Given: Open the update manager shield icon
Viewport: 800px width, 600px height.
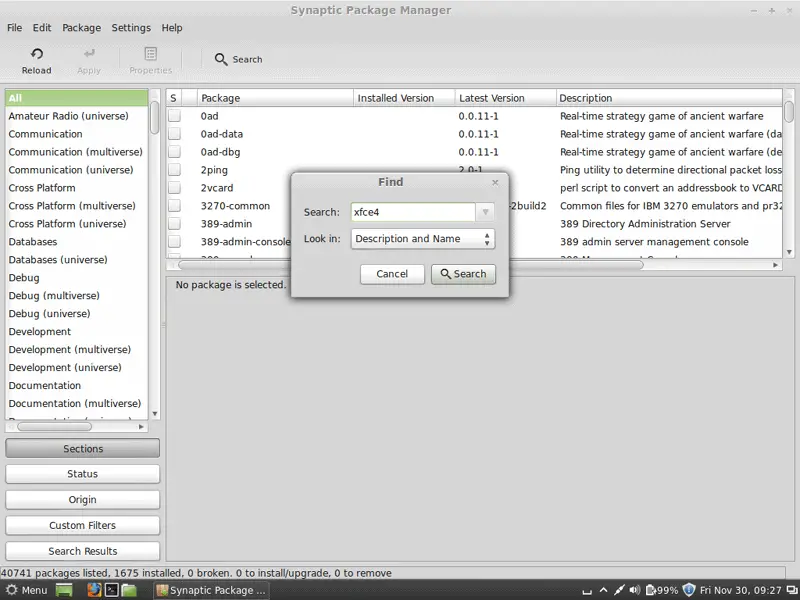Looking at the screenshot, I should coord(689,590).
